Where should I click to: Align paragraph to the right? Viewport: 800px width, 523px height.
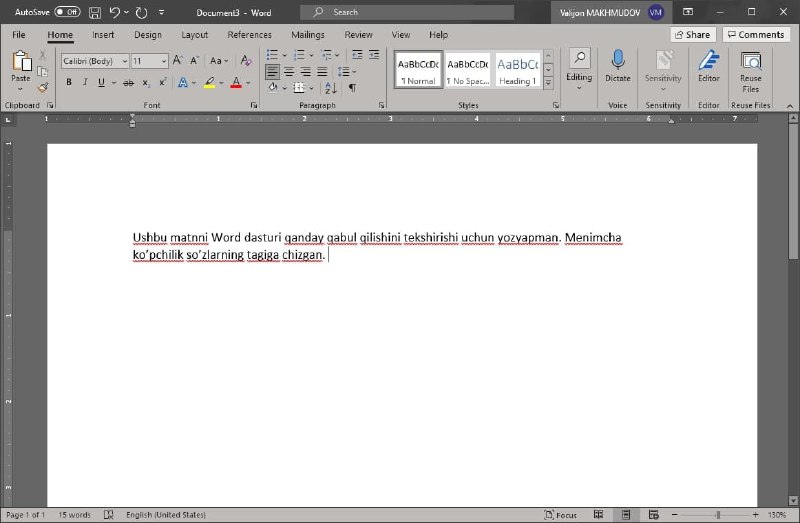coord(306,71)
